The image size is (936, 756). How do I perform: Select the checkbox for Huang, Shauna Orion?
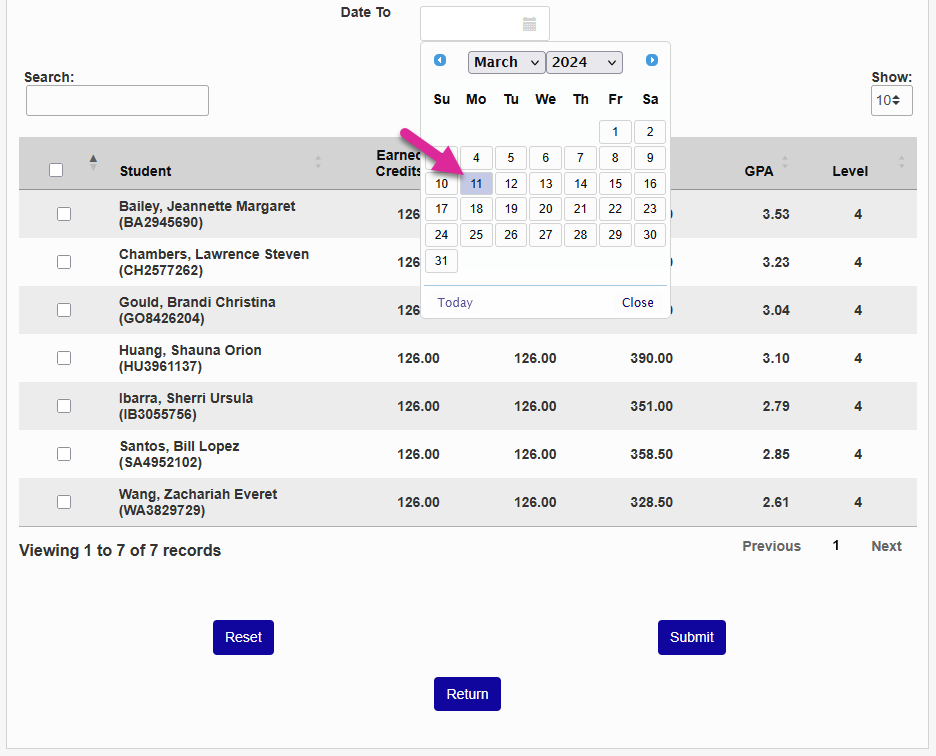tap(64, 358)
